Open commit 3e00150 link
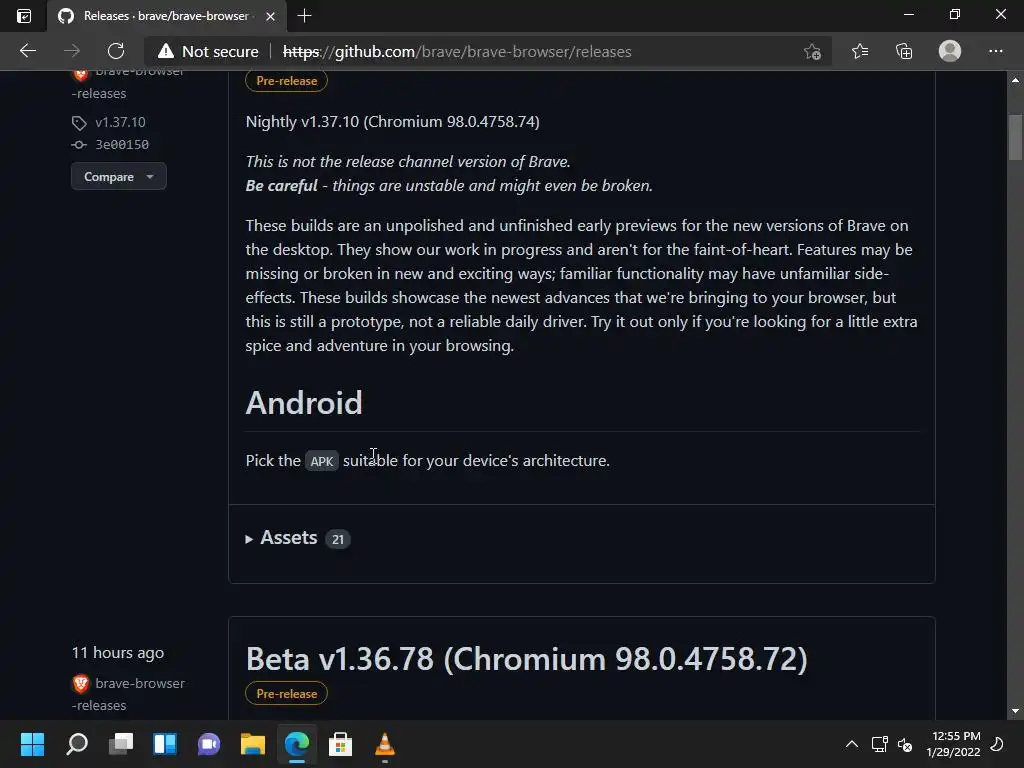Image resolution: width=1024 pixels, height=768 pixels. coord(122,144)
